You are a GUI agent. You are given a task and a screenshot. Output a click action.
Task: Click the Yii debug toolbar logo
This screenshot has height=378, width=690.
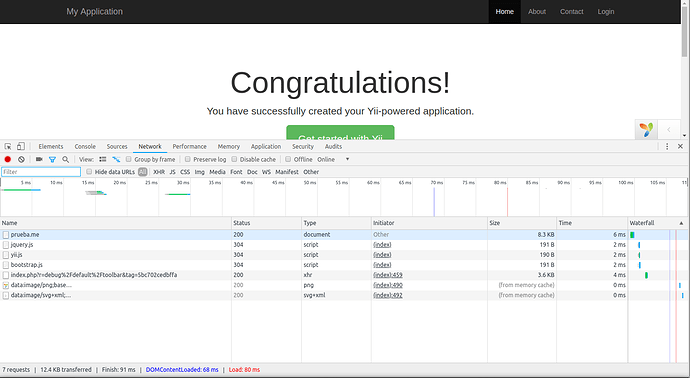[646, 130]
